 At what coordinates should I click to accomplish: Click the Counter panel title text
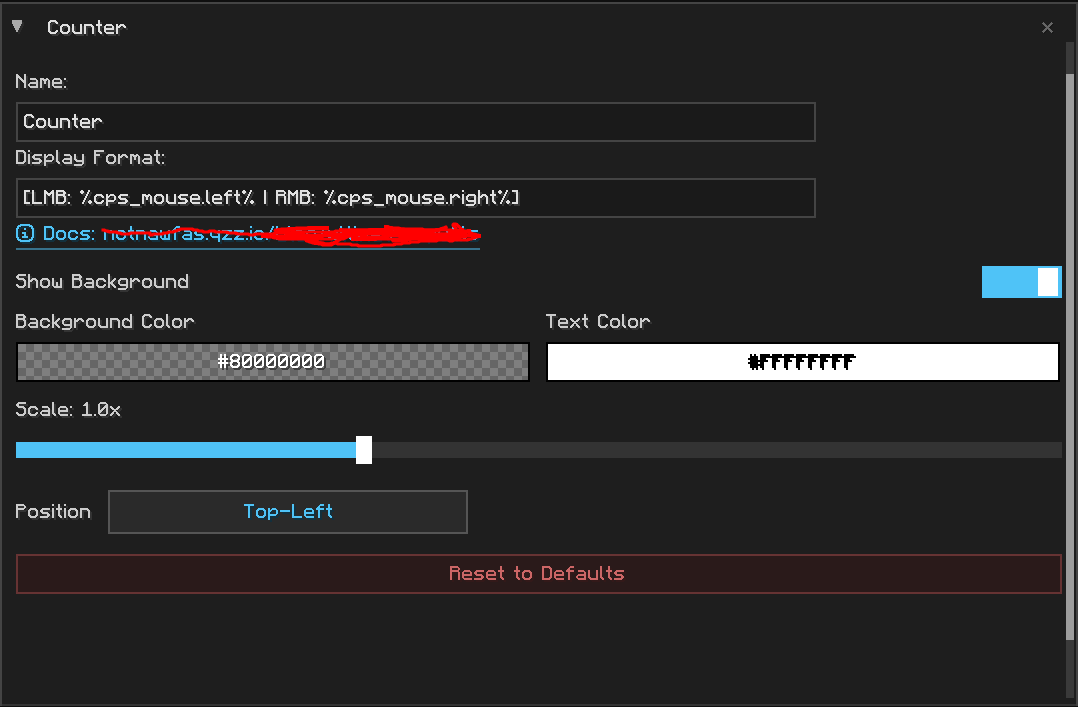(x=87, y=28)
